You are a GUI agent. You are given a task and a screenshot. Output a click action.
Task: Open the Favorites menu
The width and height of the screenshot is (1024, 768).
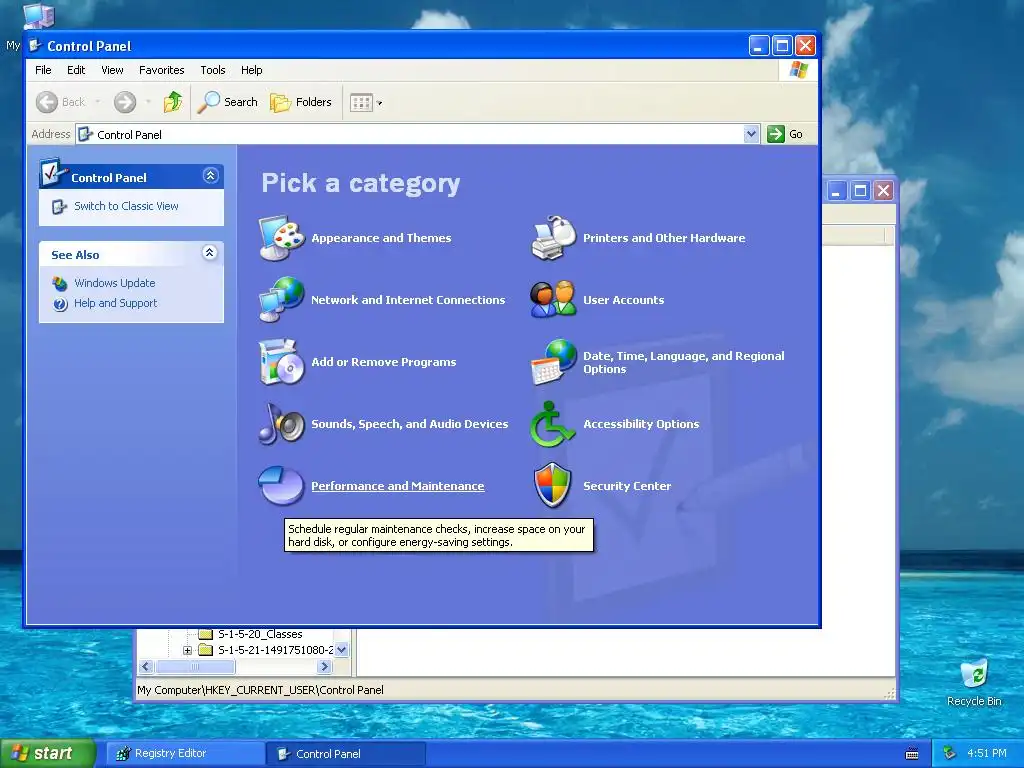[x=161, y=70]
